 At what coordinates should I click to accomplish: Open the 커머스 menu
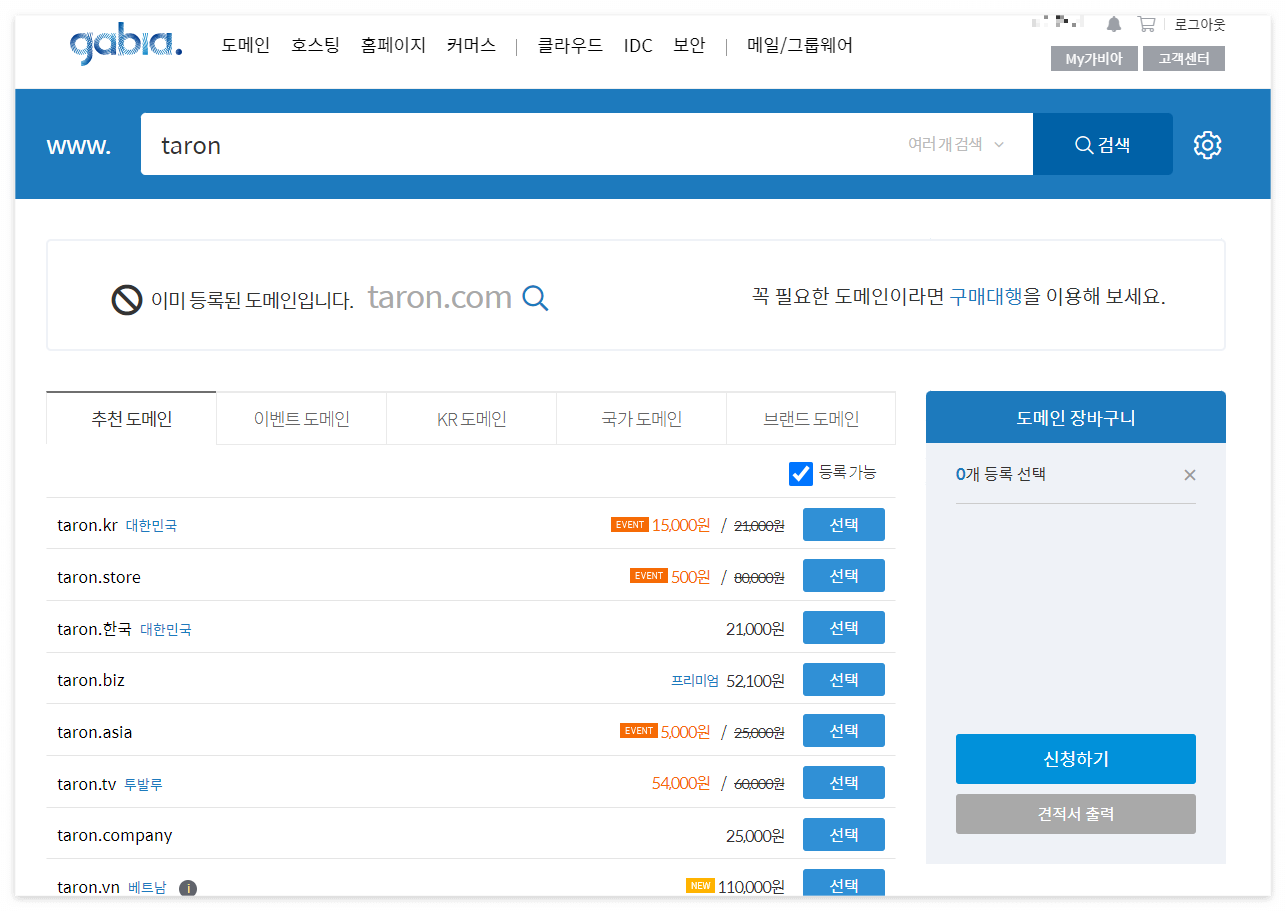coord(471,45)
